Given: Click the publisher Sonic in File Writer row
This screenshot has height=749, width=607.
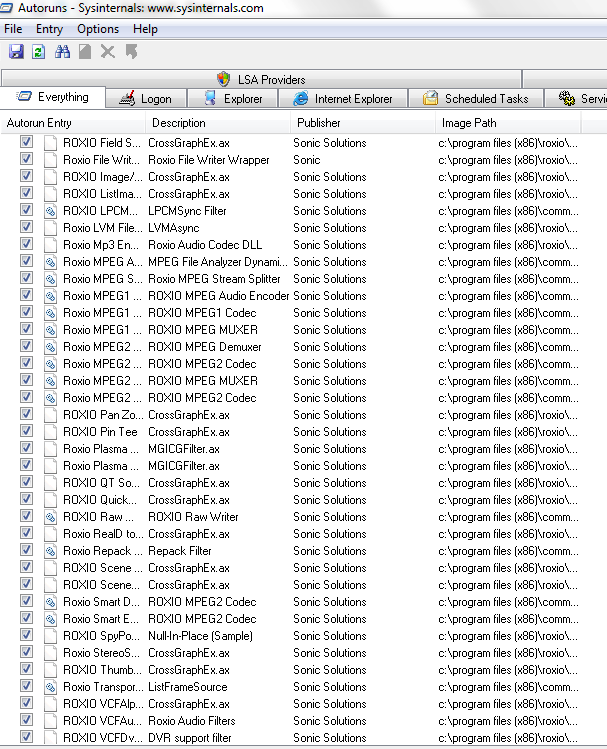Looking at the screenshot, I should (x=307, y=160).
